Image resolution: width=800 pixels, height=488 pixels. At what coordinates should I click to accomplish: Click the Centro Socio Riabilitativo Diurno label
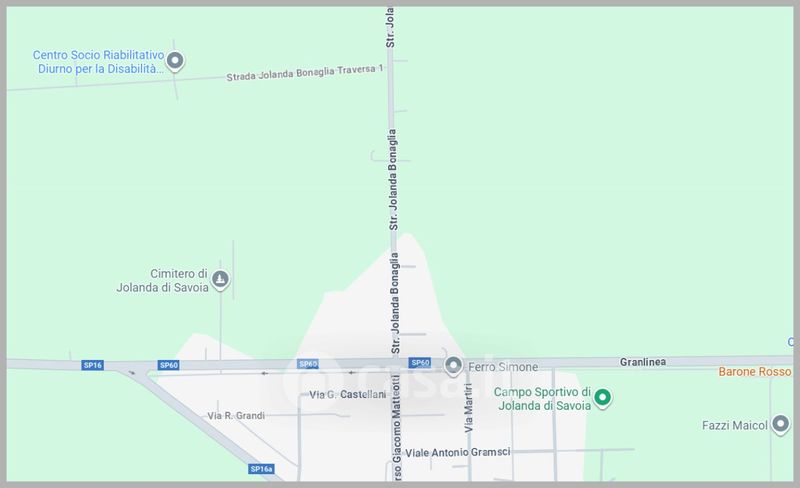[x=99, y=62]
